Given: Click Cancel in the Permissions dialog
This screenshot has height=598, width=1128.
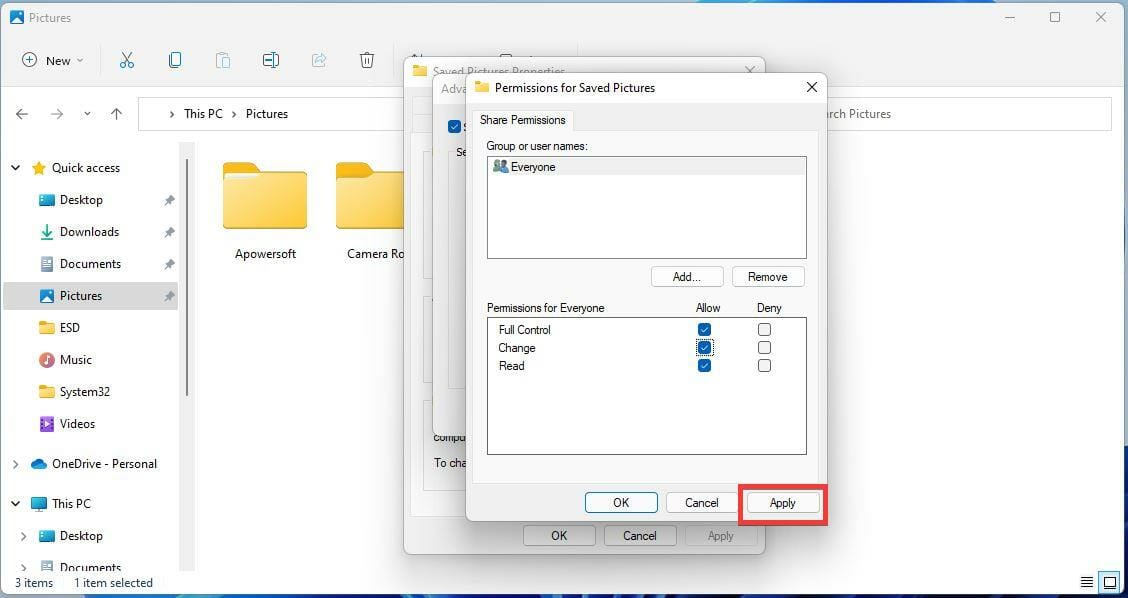Looking at the screenshot, I should 701,503.
